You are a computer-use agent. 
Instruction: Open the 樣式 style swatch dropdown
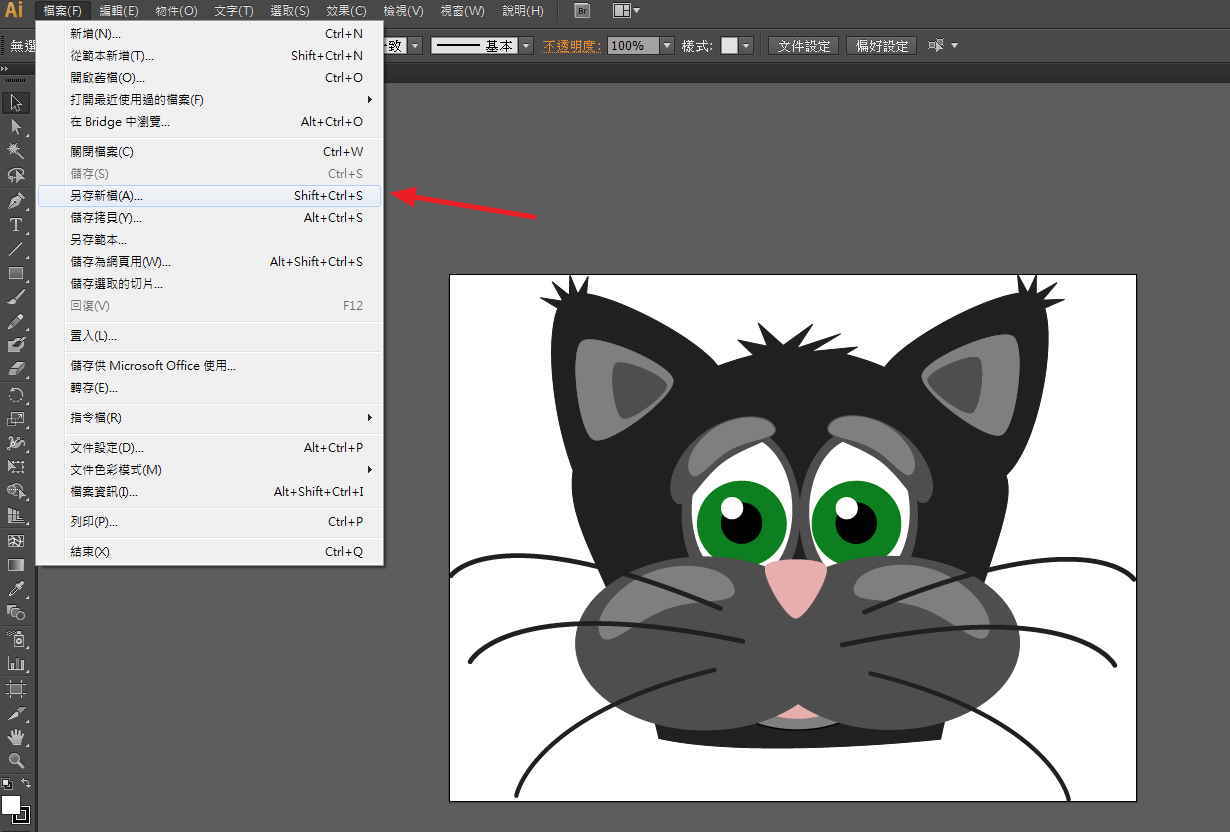pyautogui.click(x=746, y=46)
